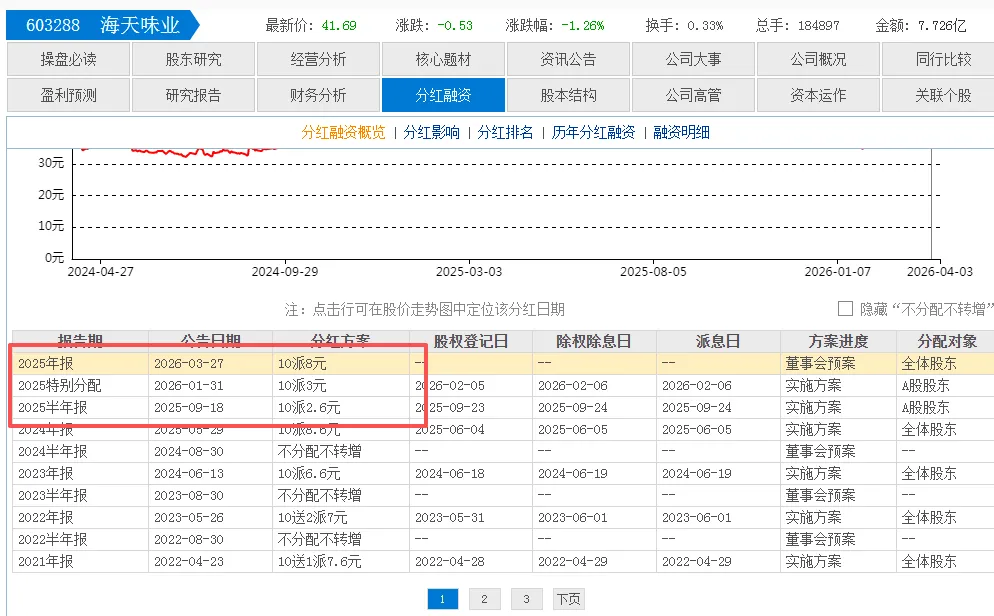
Task: Select the 2021年报 row
Action: pos(503,561)
